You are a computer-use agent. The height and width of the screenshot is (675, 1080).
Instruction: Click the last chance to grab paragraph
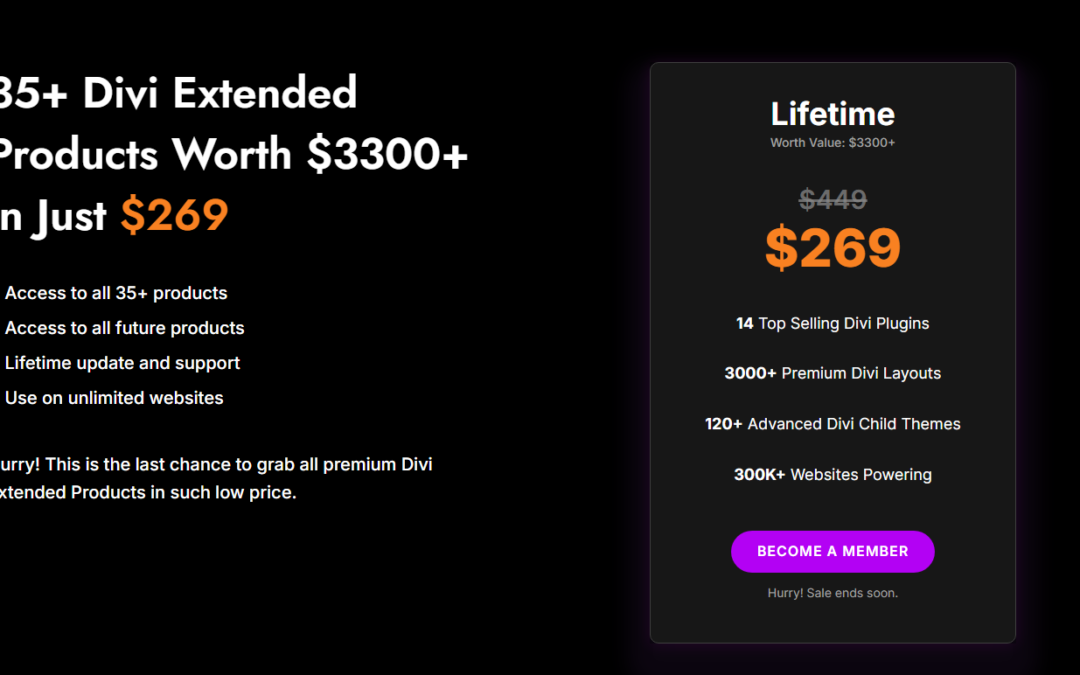click(216, 478)
